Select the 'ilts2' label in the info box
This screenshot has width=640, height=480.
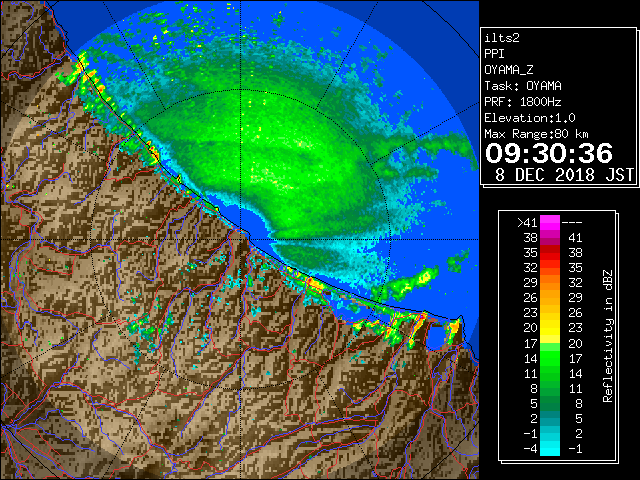[502, 38]
